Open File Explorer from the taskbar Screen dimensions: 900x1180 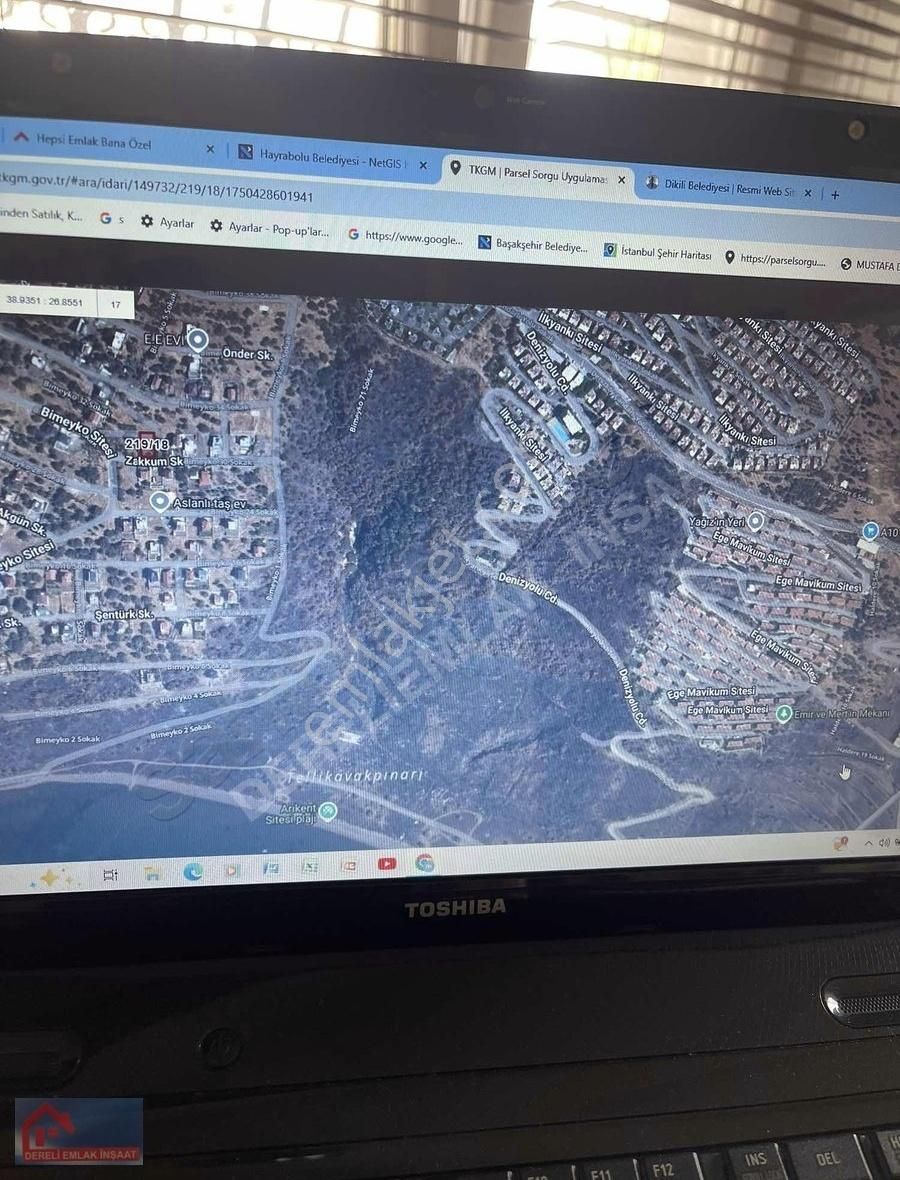(x=152, y=873)
